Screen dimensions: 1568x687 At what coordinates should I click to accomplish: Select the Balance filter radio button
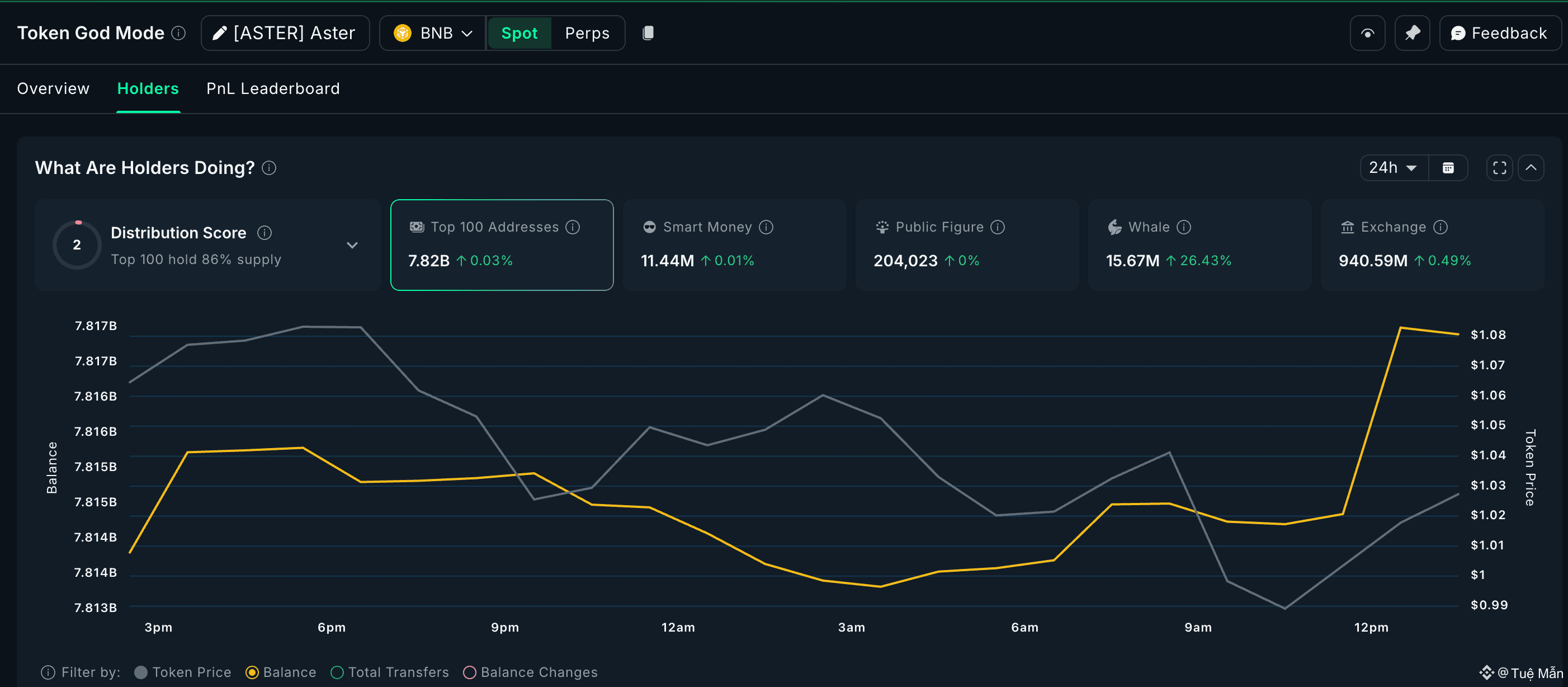(252, 672)
